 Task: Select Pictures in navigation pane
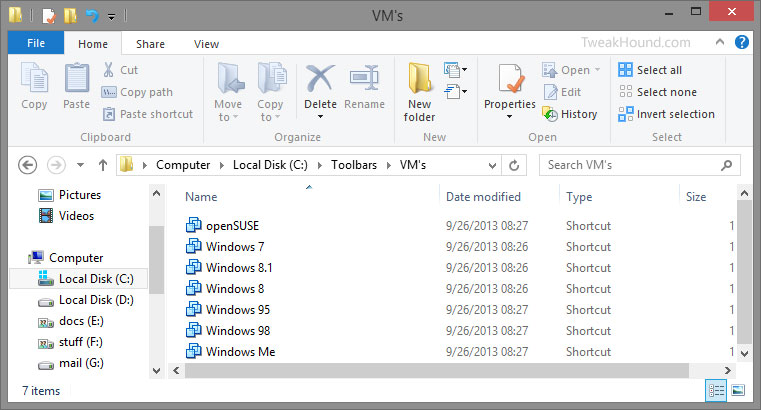pyautogui.click(x=70, y=195)
